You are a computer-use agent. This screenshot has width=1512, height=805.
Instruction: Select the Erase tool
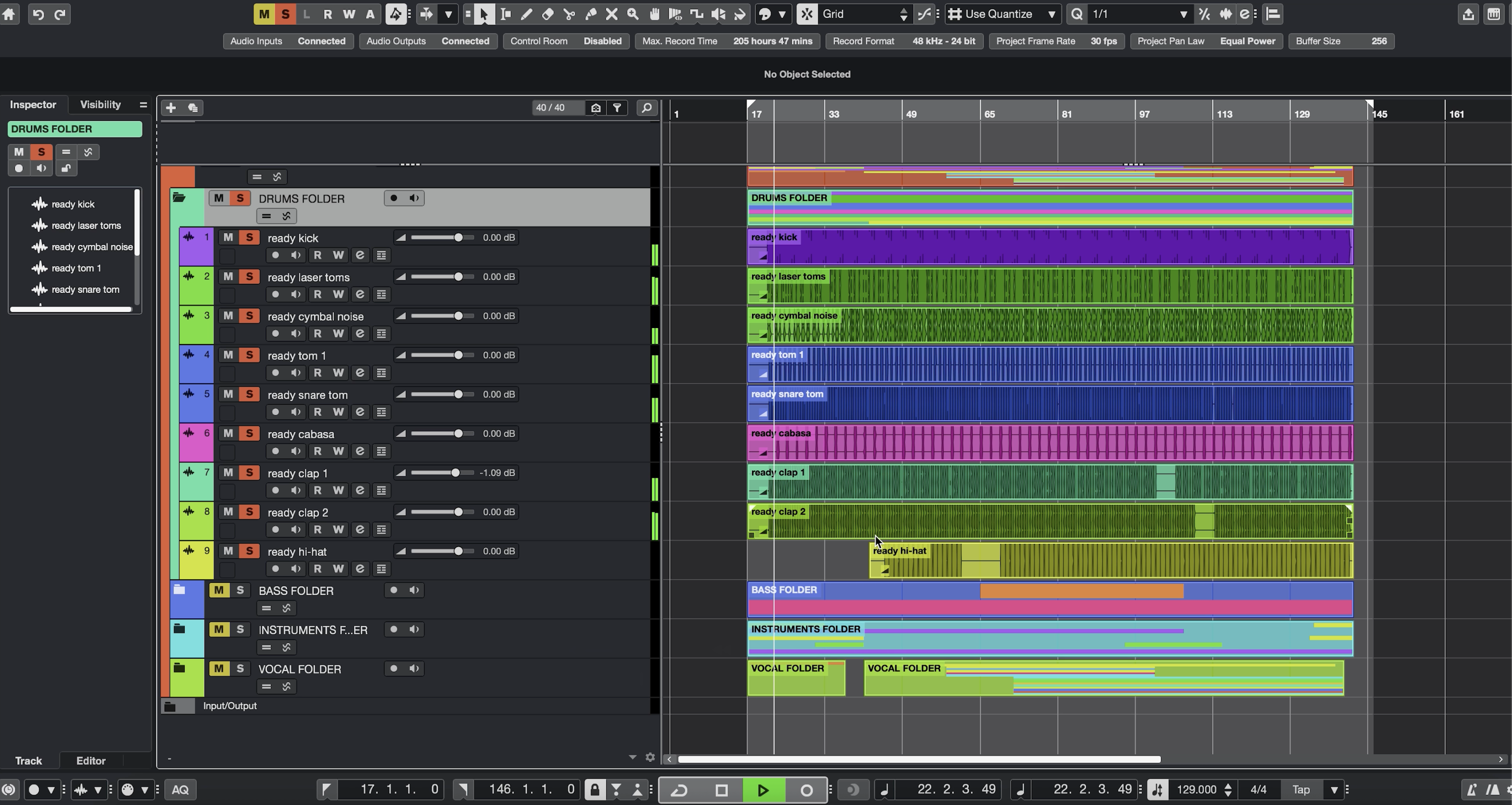pyautogui.click(x=548, y=14)
